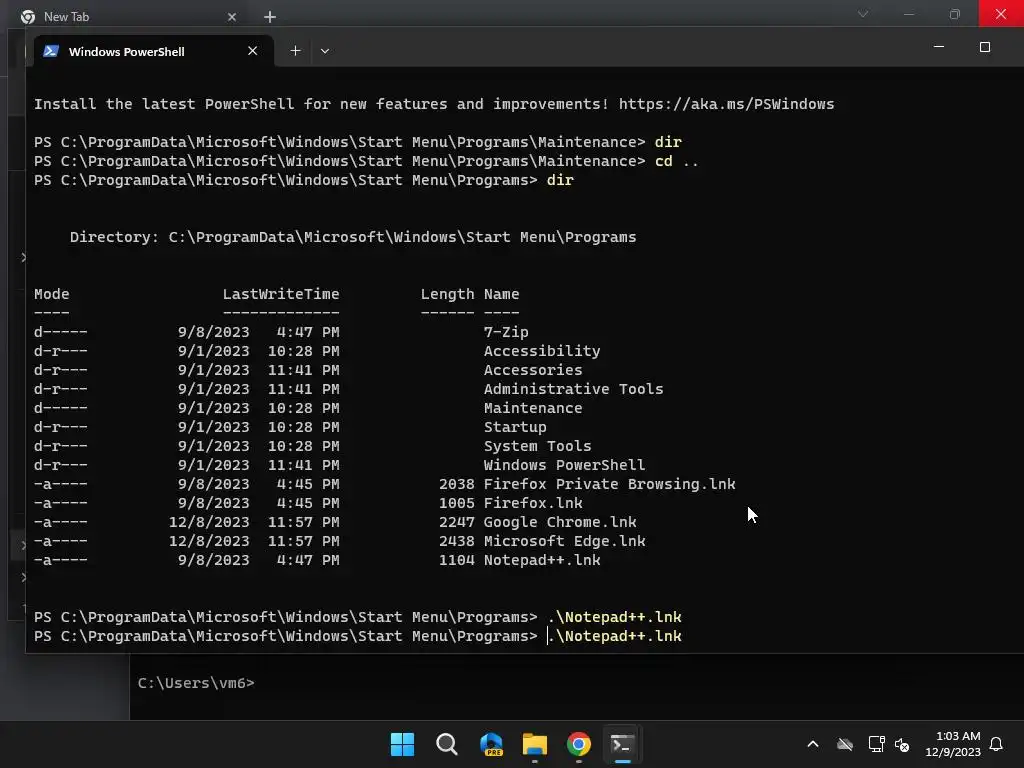1024x768 pixels.
Task: Click the 2247 length value
Action: coord(456,522)
